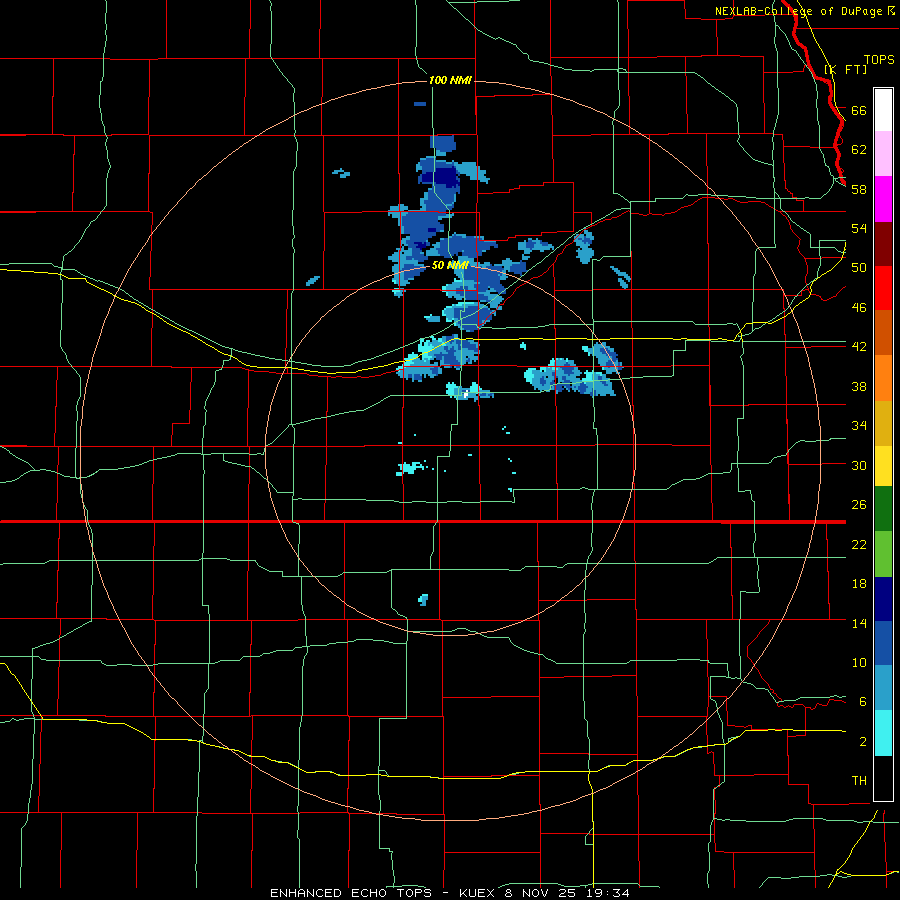Click the '50 NMI' range ring label

(450, 265)
